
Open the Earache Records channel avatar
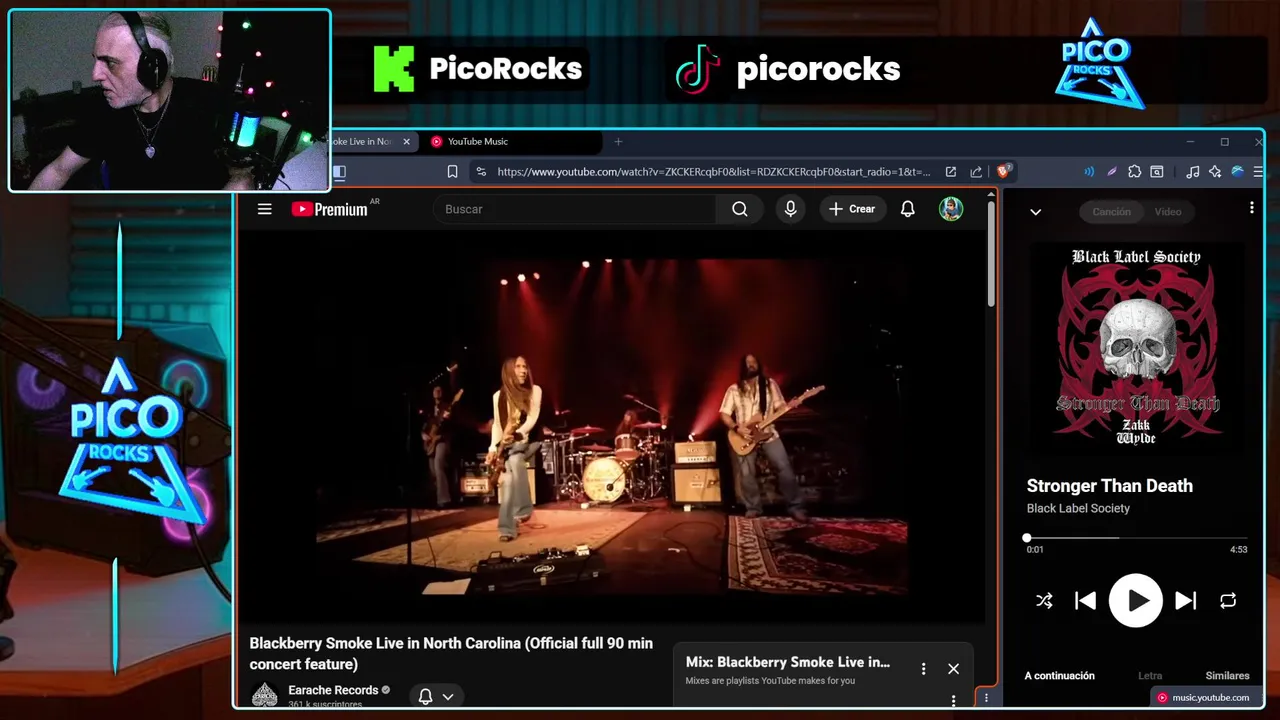click(x=264, y=694)
